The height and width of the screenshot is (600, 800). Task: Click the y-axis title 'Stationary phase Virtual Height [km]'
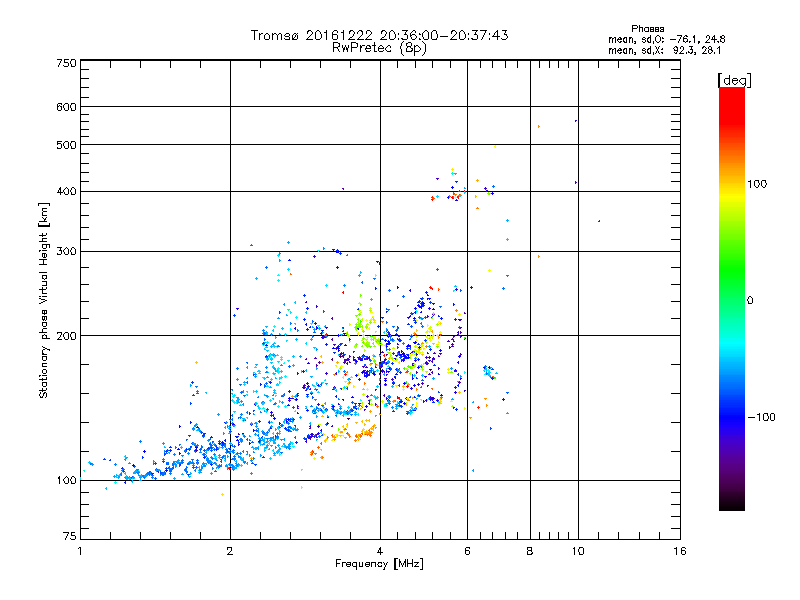[44, 300]
